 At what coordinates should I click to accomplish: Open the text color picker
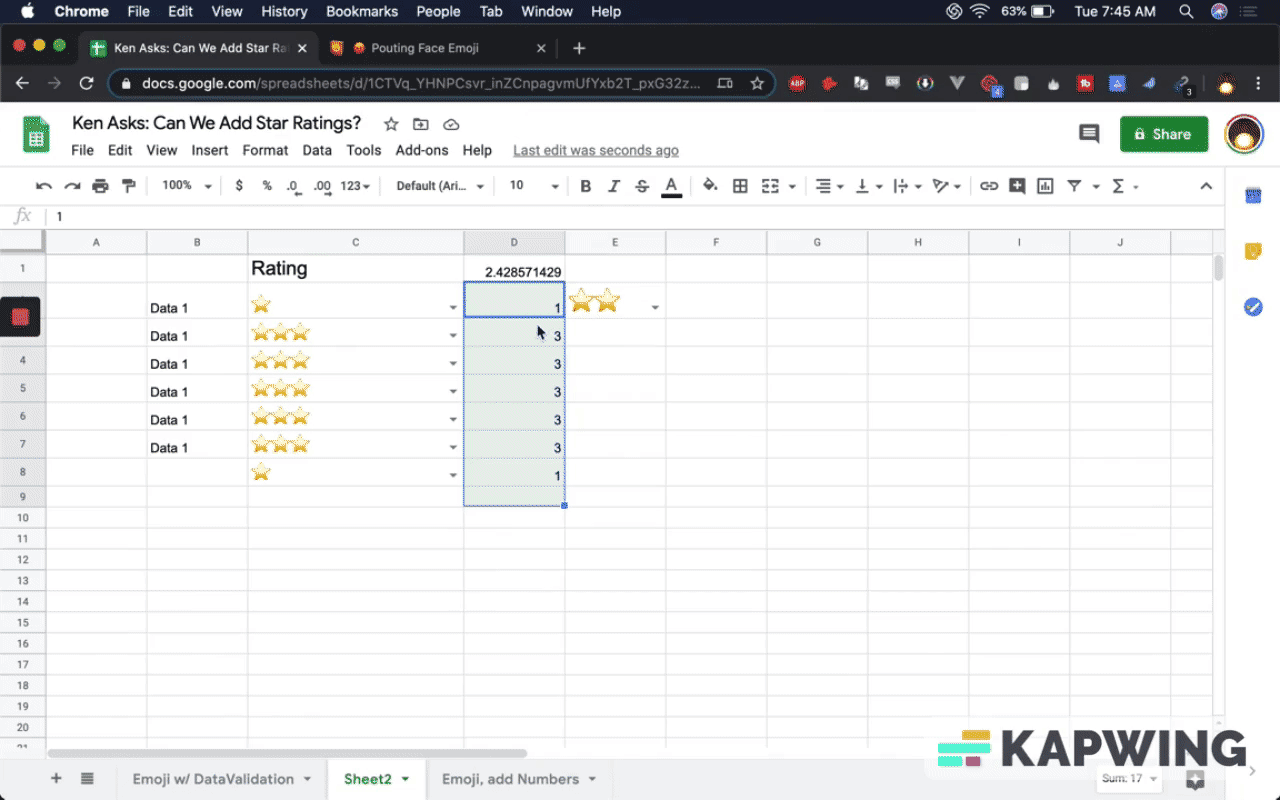pyautogui.click(x=671, y=186)
